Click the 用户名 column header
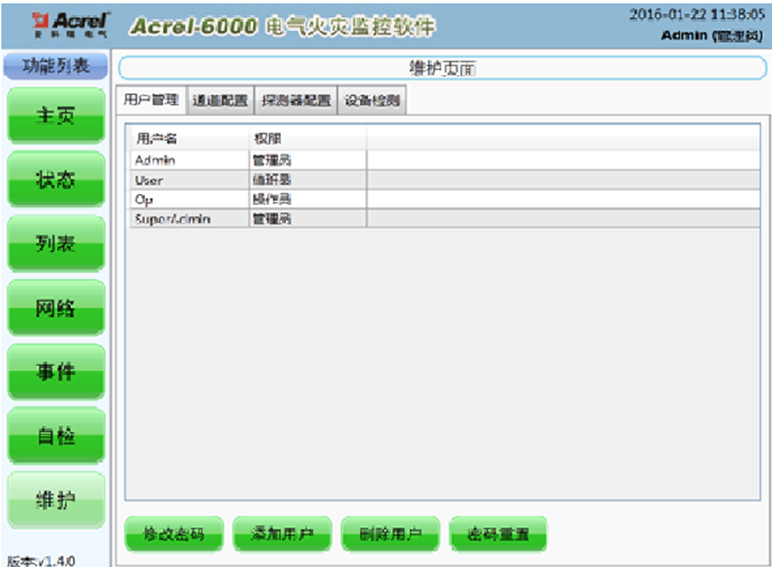This screenshot has width=772, height=567. tap(156, 139)
